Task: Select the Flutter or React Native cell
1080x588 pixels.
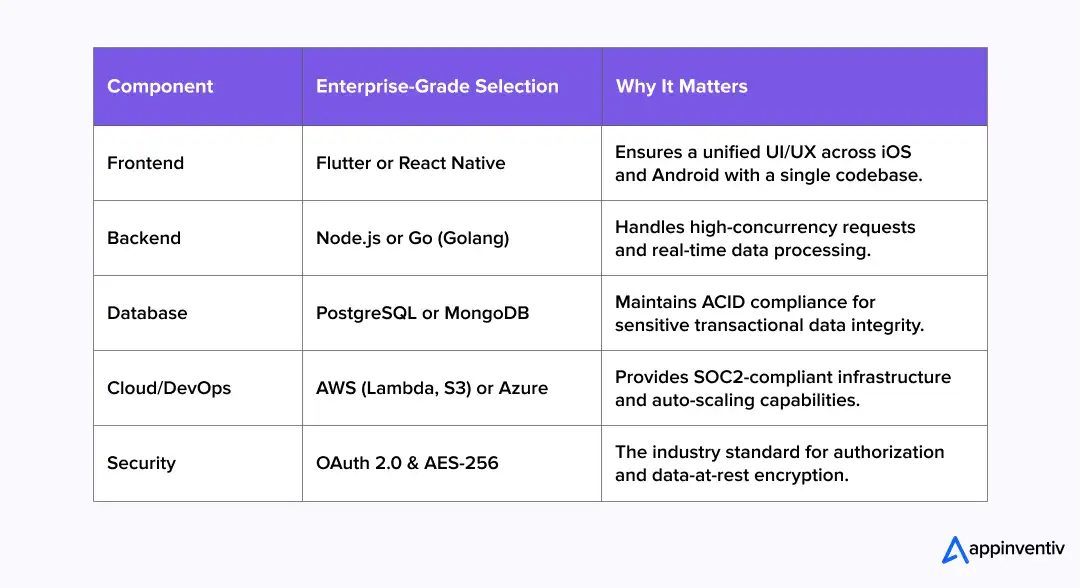Action: tap(410, 163)
